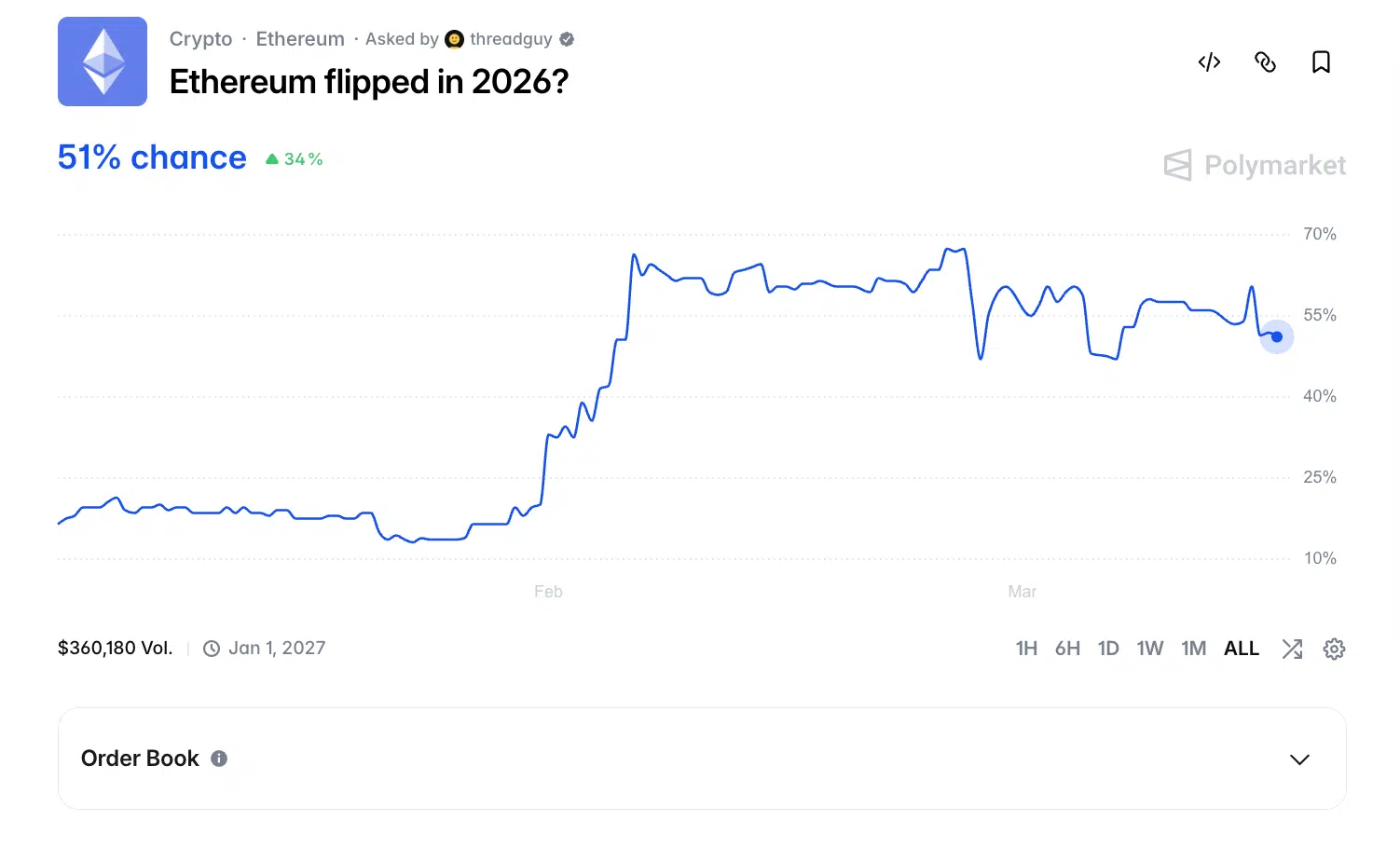Choose the 1M chart range

tap(1193, 649)
